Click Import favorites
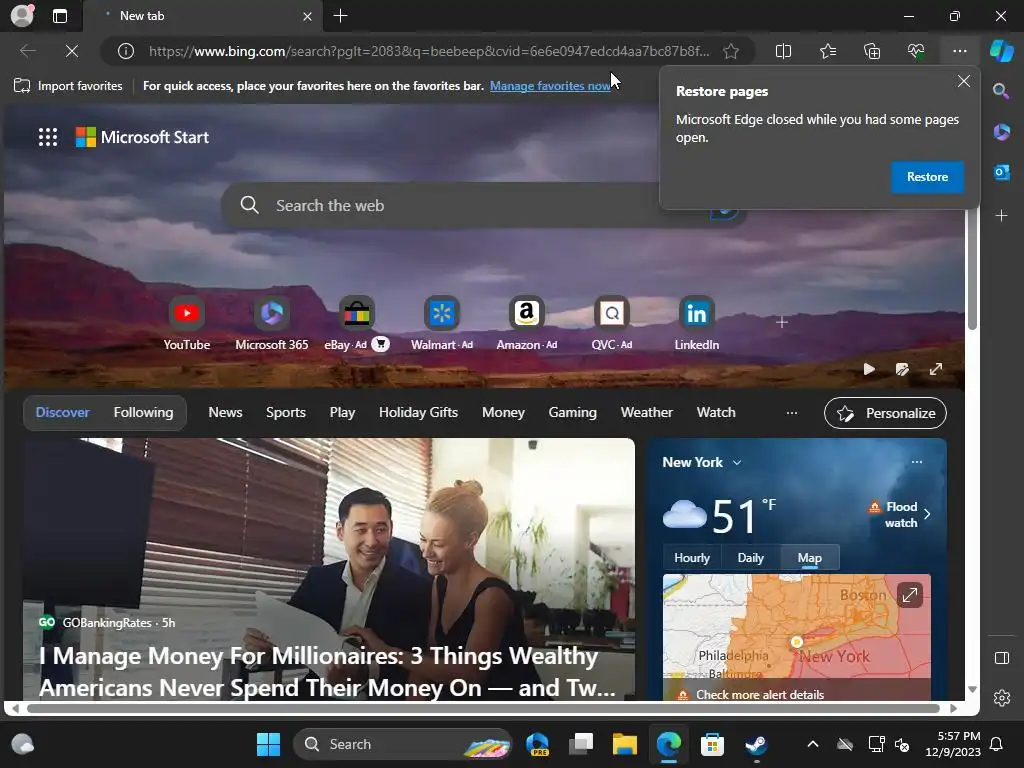Viewport: 1024px width, 768px height. [x=68, y=86]
